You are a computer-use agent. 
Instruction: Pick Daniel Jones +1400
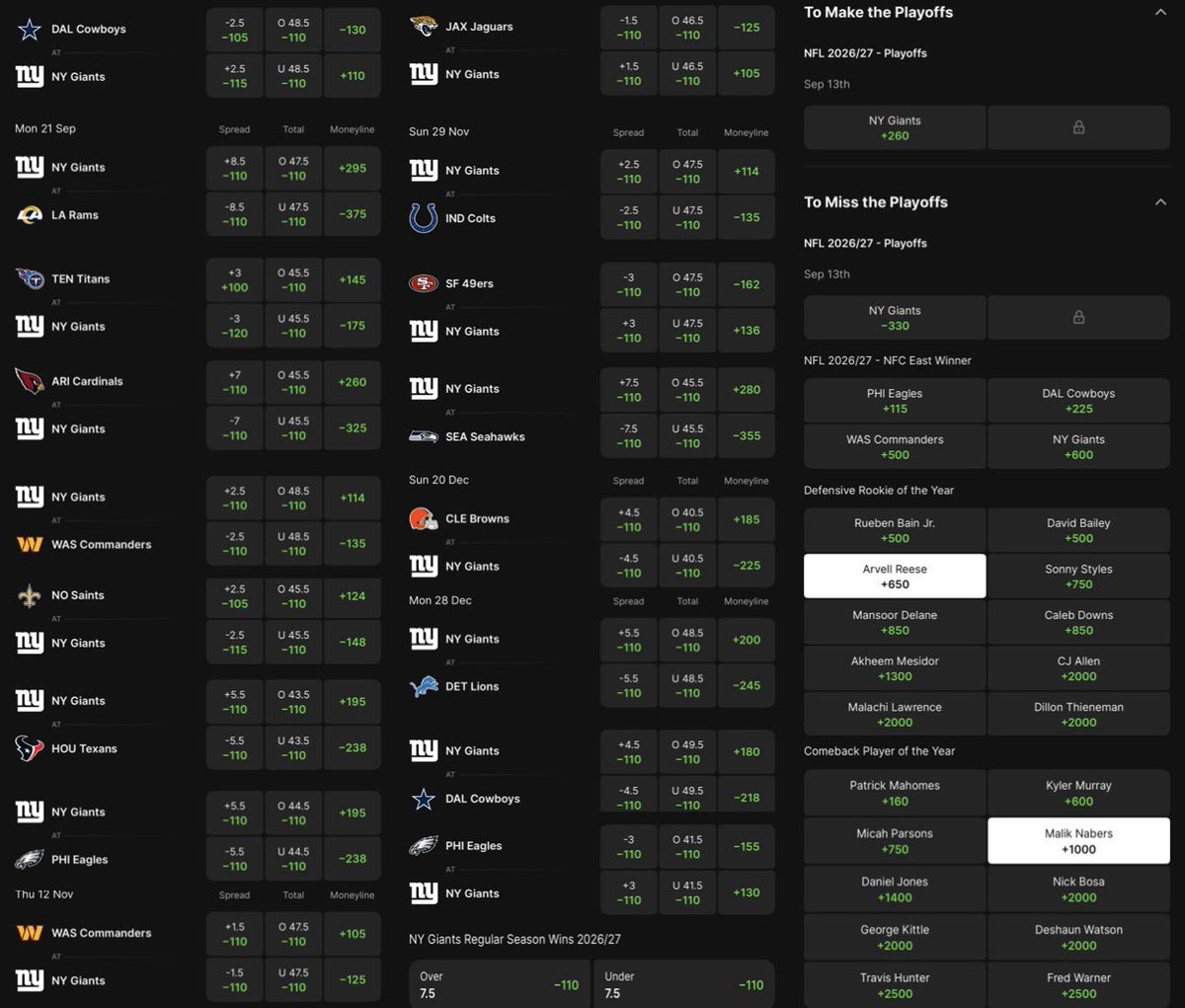tap(895, 889)
